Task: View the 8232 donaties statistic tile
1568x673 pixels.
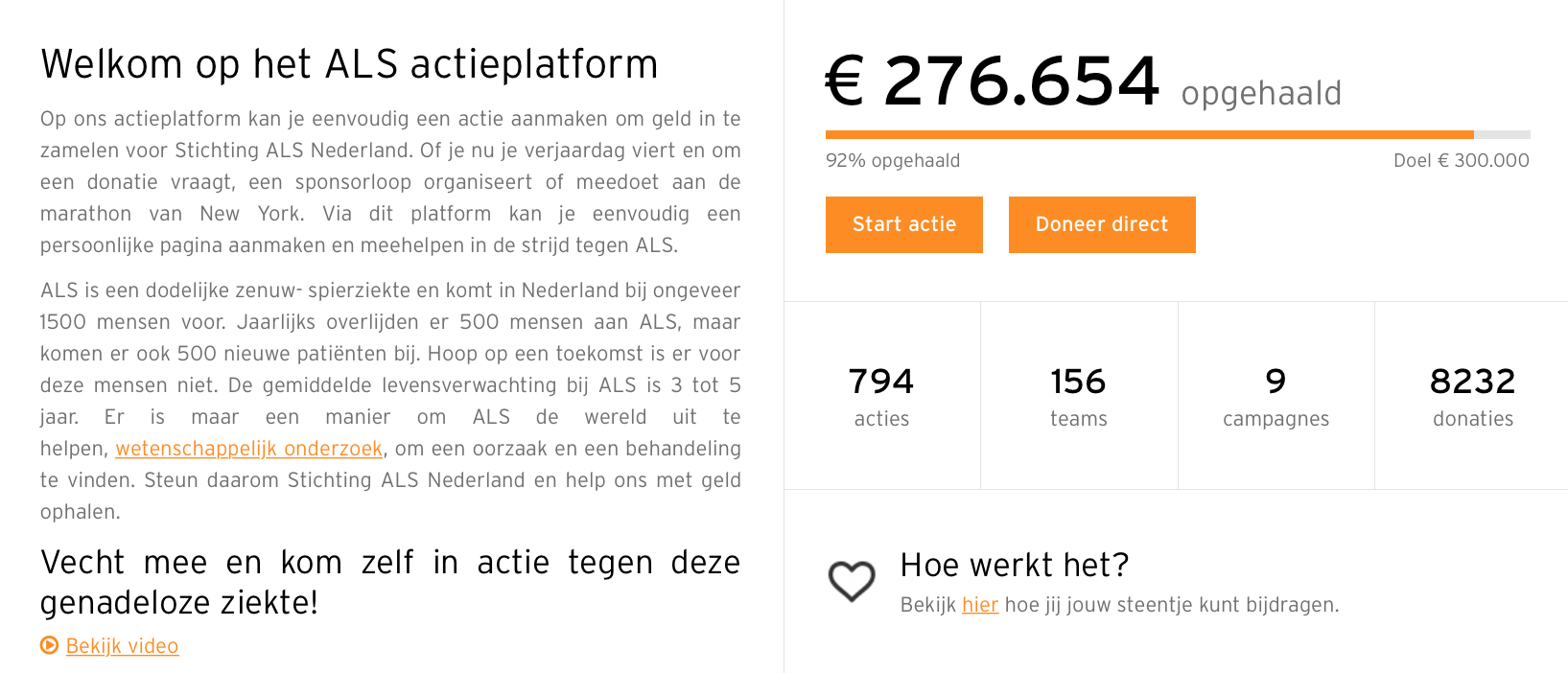Action: pos(1472,396)
